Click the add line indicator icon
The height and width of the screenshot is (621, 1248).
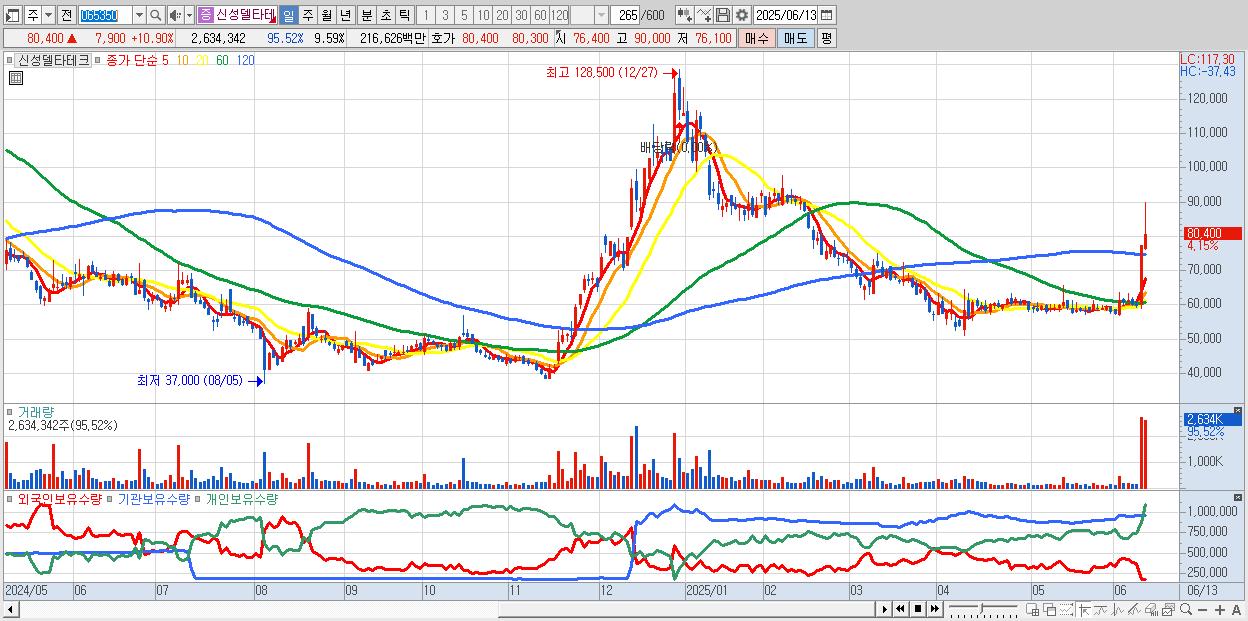(x=703, y=15)
